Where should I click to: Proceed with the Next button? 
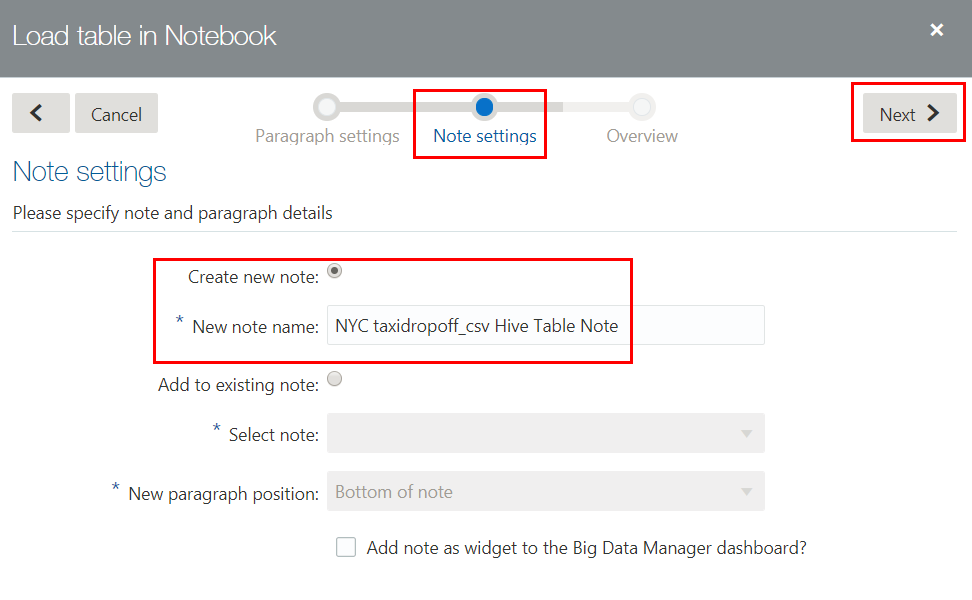908,114
